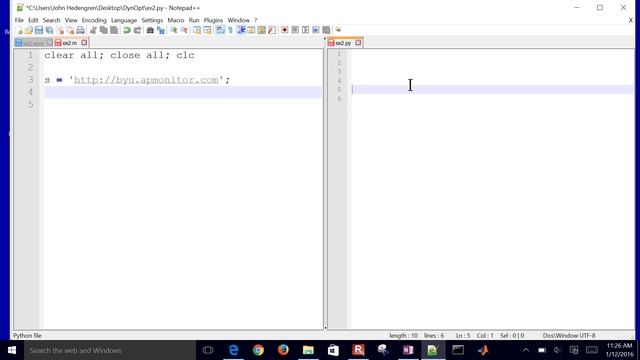This screenshot has width=640, height=360.
Task: Open the Macro menu
Action: coord(176,20)
